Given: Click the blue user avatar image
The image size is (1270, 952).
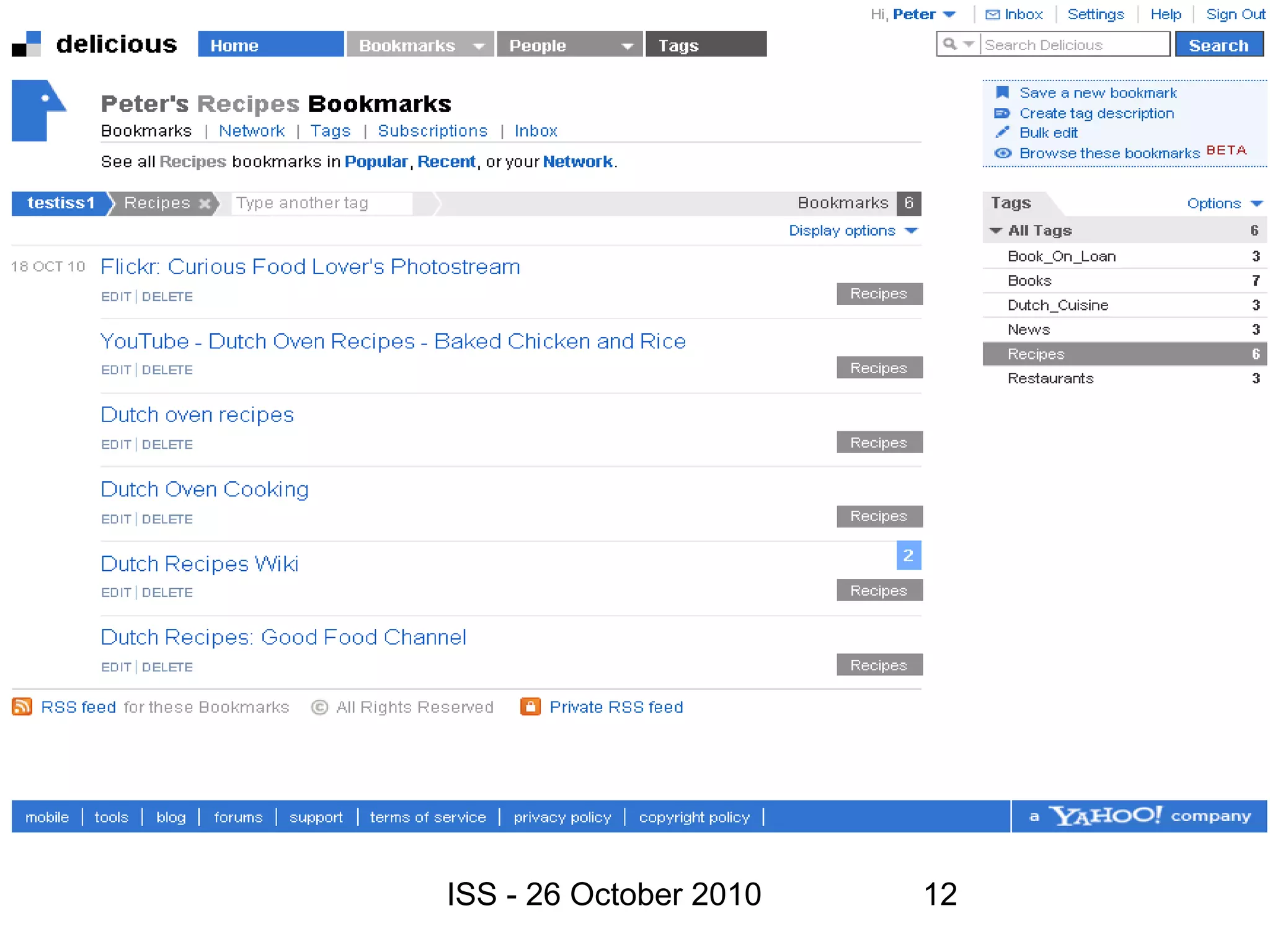Looking at the screenshot, I should 38,110.
